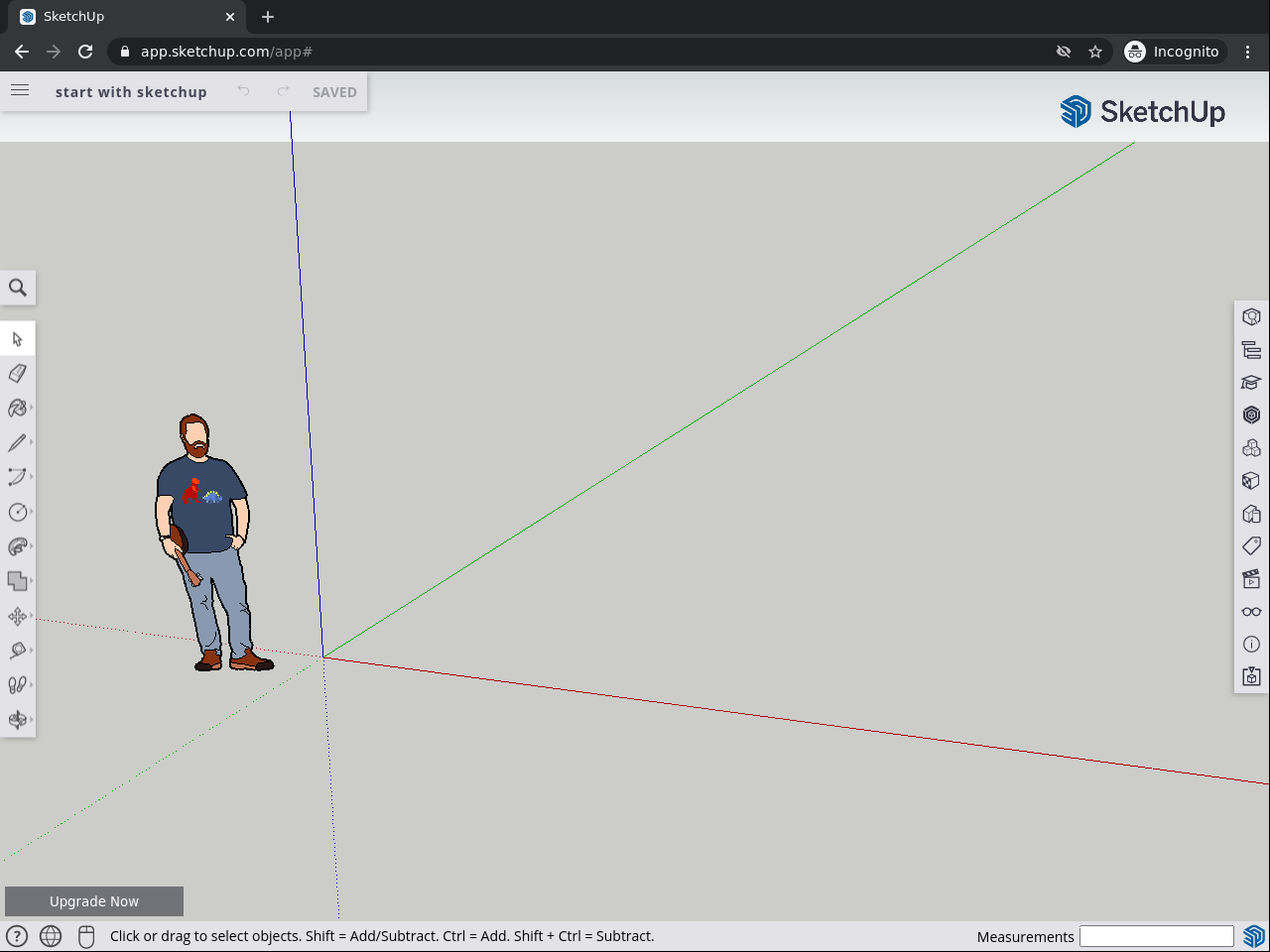Open the hamburger main menu
Viewport: 1270px width, 952px height.
pos(20,91)
